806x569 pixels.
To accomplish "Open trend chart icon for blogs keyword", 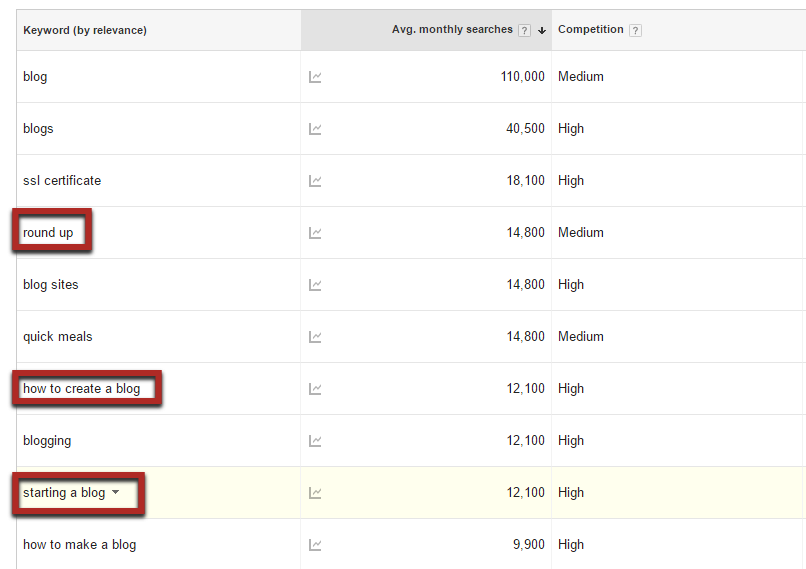I will [315, 129].
